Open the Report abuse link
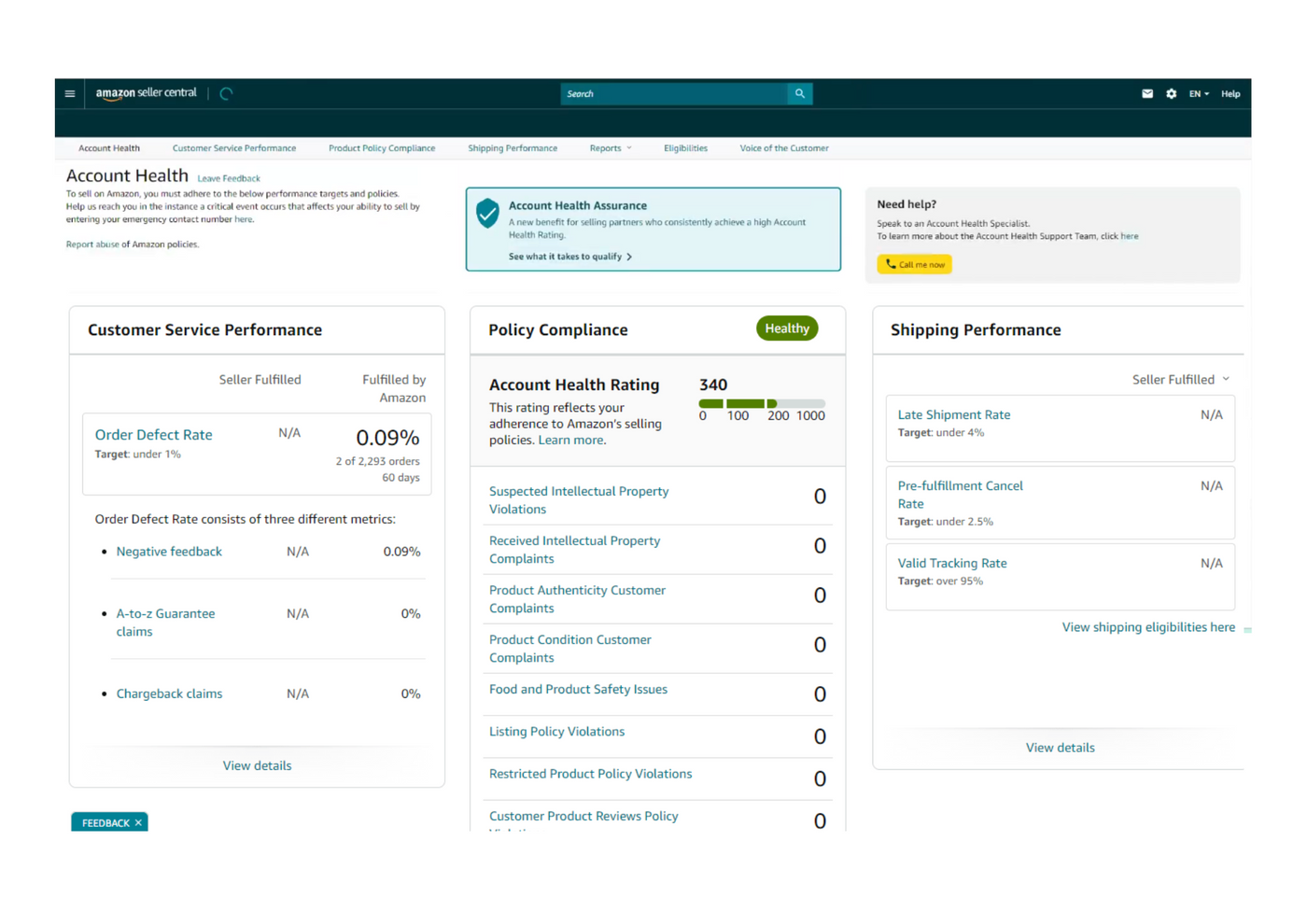1307x924 pixels. (92, 245)
